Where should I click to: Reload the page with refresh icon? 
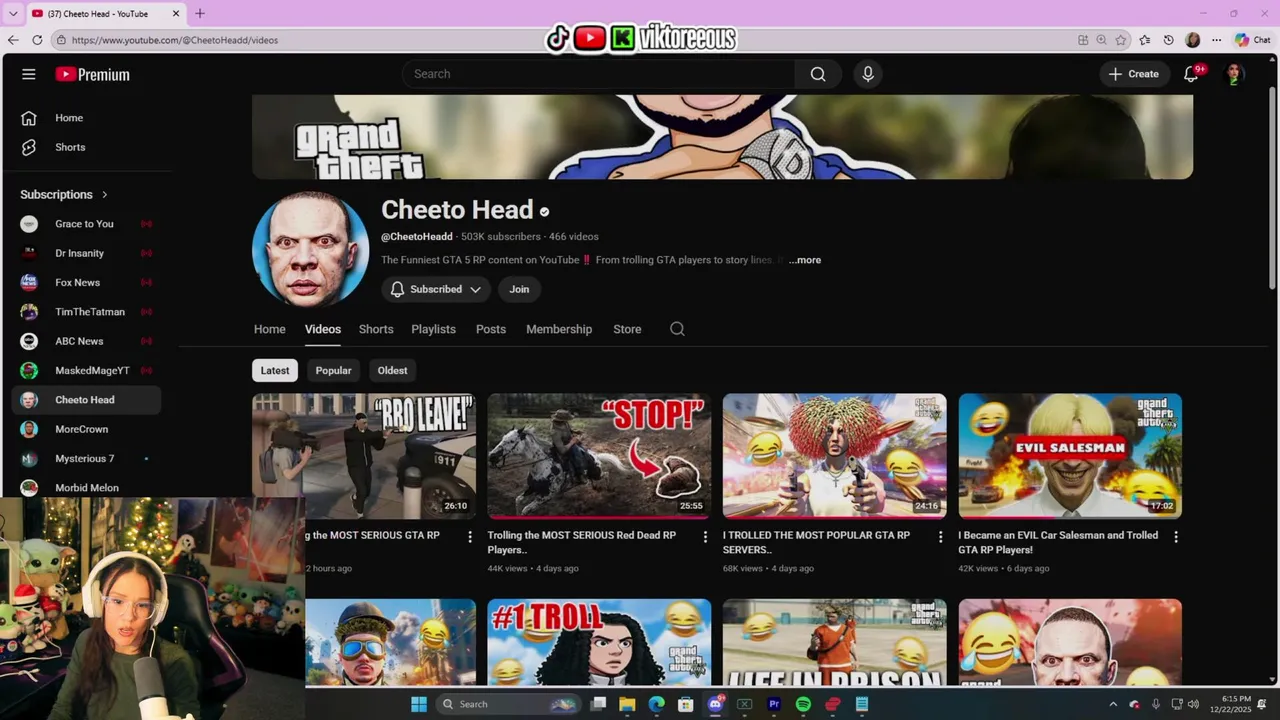(x=37, y=40)
